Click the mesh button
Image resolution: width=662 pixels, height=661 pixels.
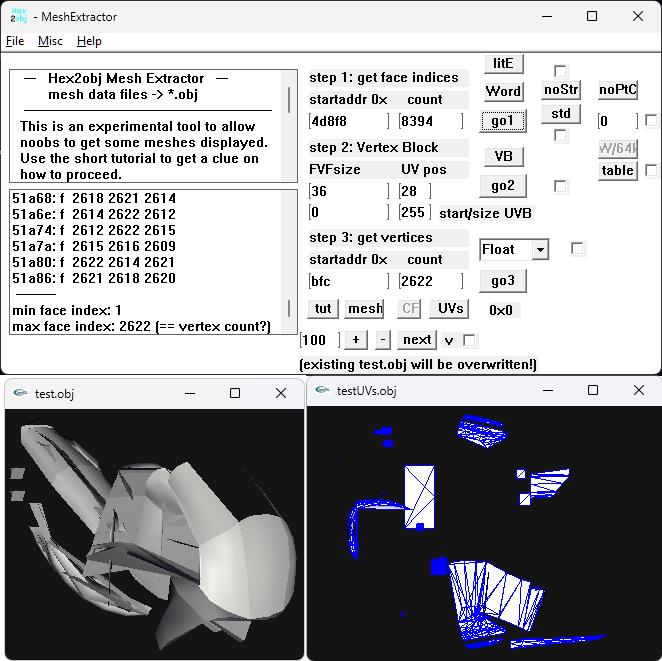364,309
